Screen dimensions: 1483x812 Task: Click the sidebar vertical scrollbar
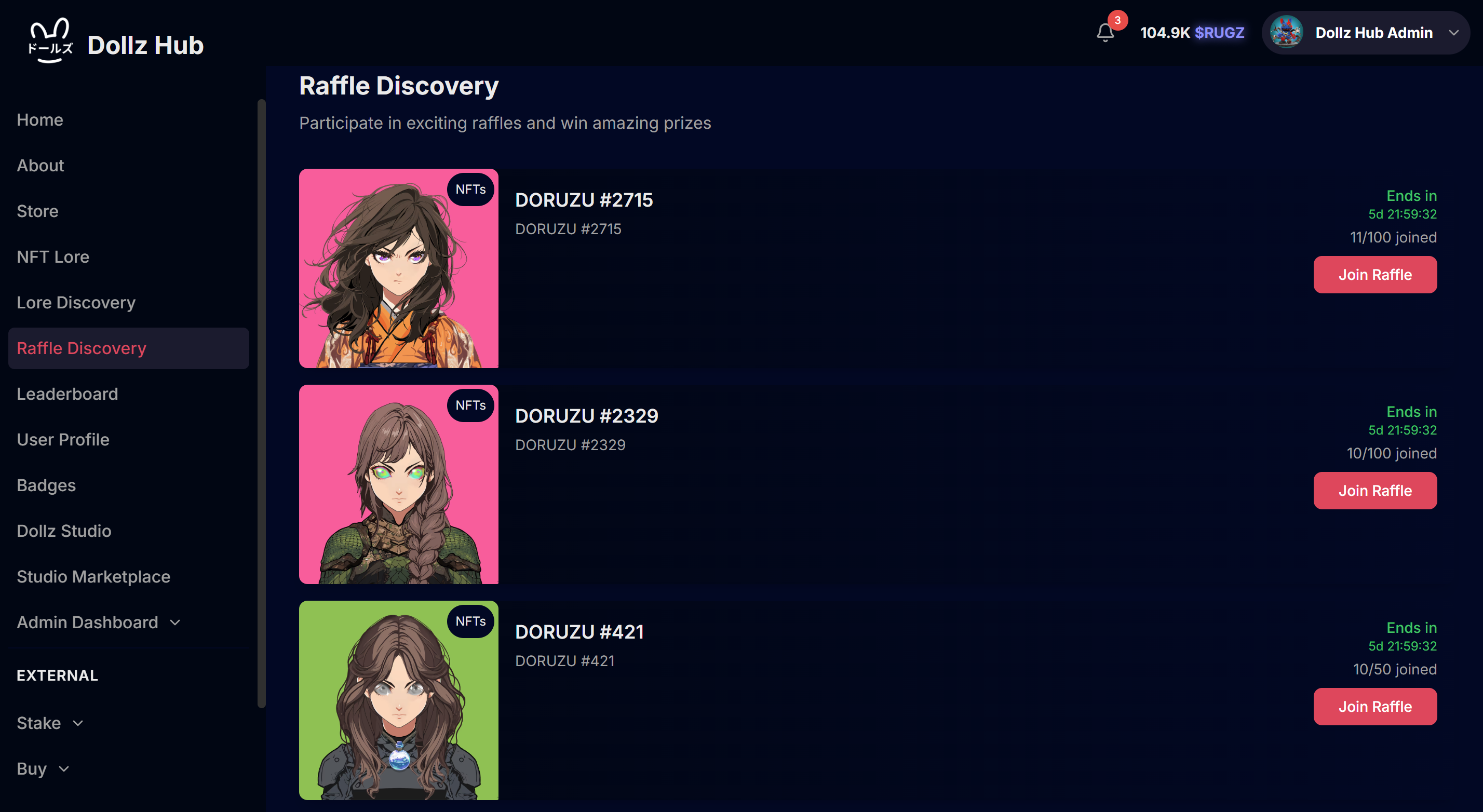261,403
